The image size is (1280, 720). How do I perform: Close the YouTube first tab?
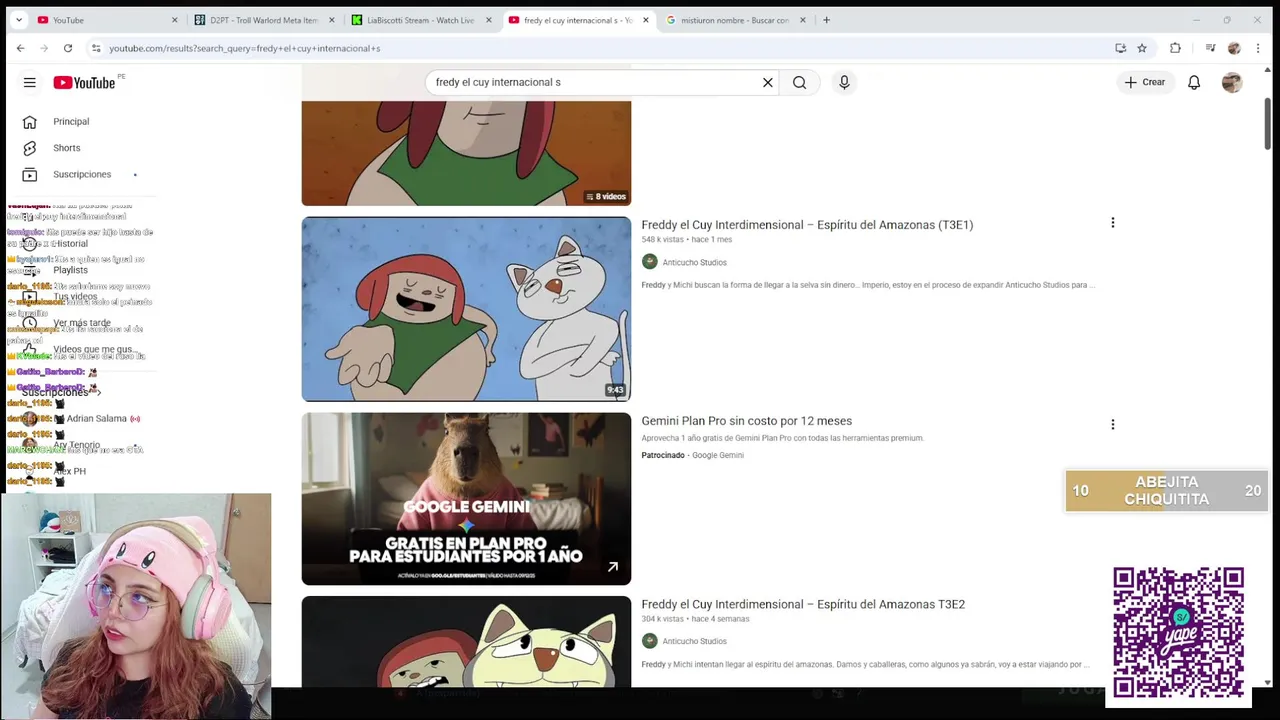coord(174,20)
